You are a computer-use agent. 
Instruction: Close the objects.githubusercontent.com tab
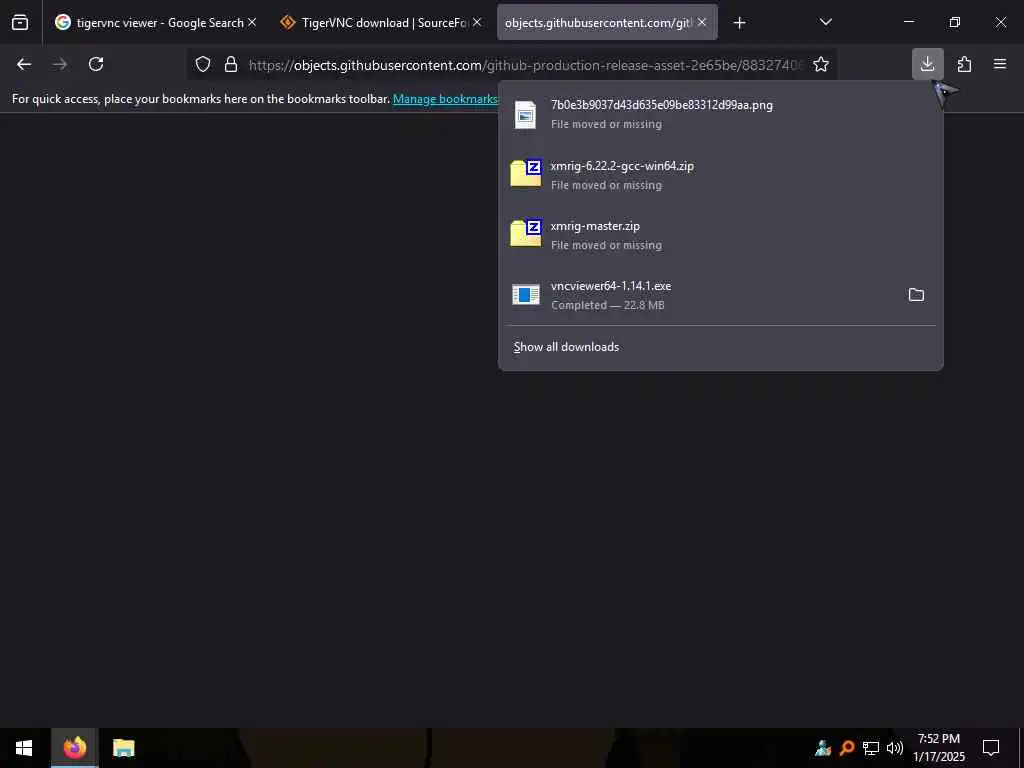point(702,22)
